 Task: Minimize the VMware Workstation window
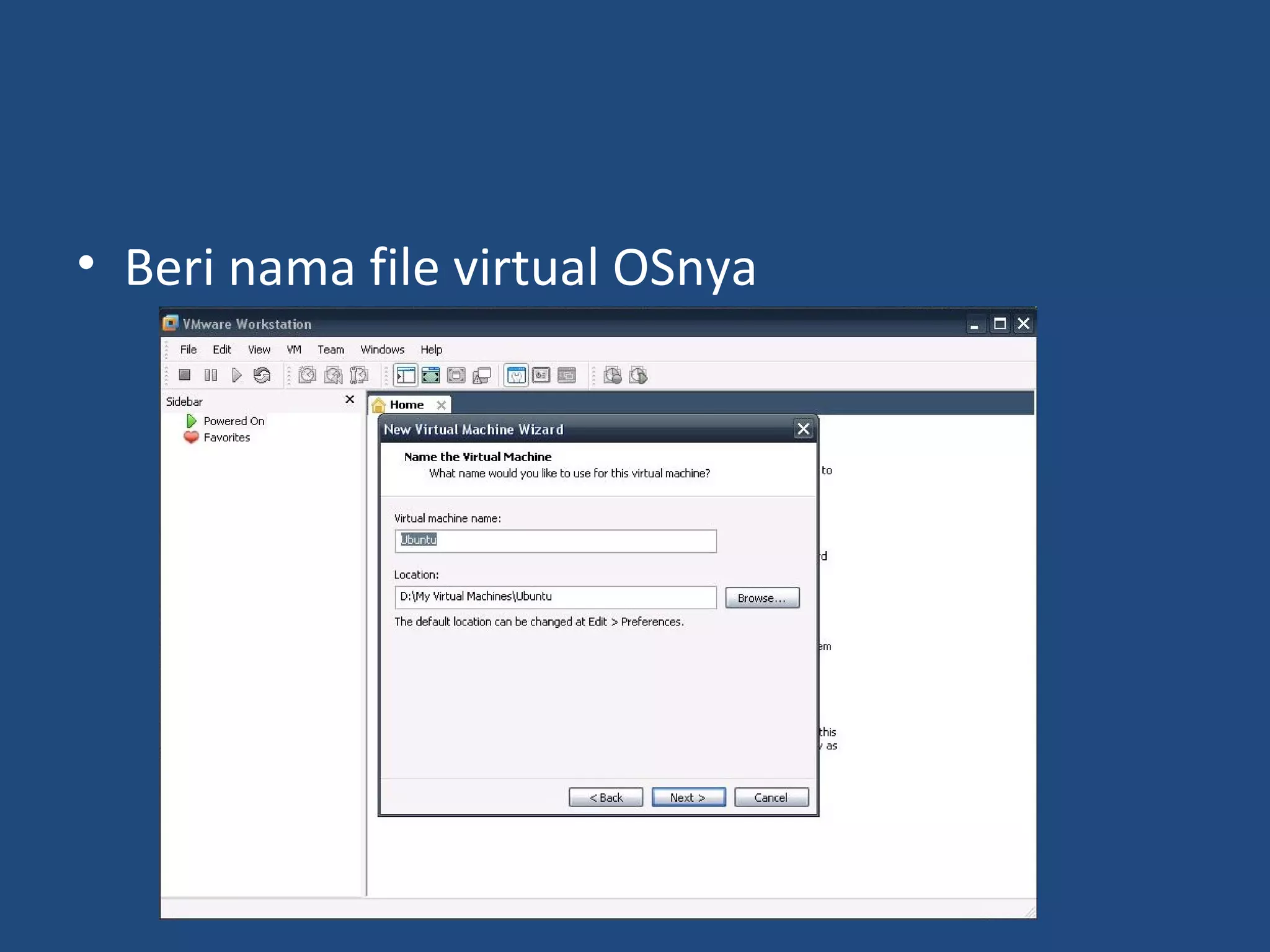[974, 324]
